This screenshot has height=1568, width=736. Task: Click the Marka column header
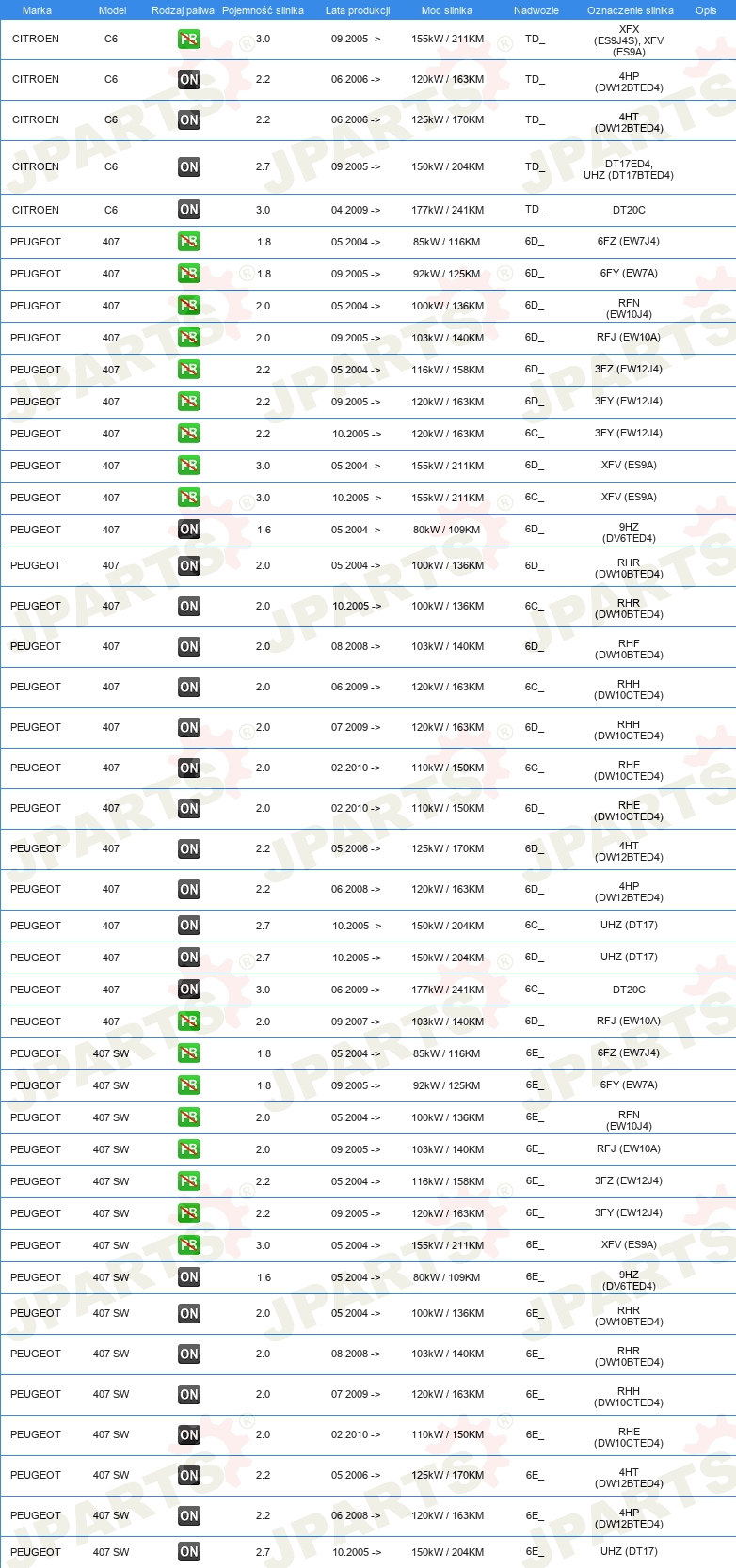coord(37,10)
